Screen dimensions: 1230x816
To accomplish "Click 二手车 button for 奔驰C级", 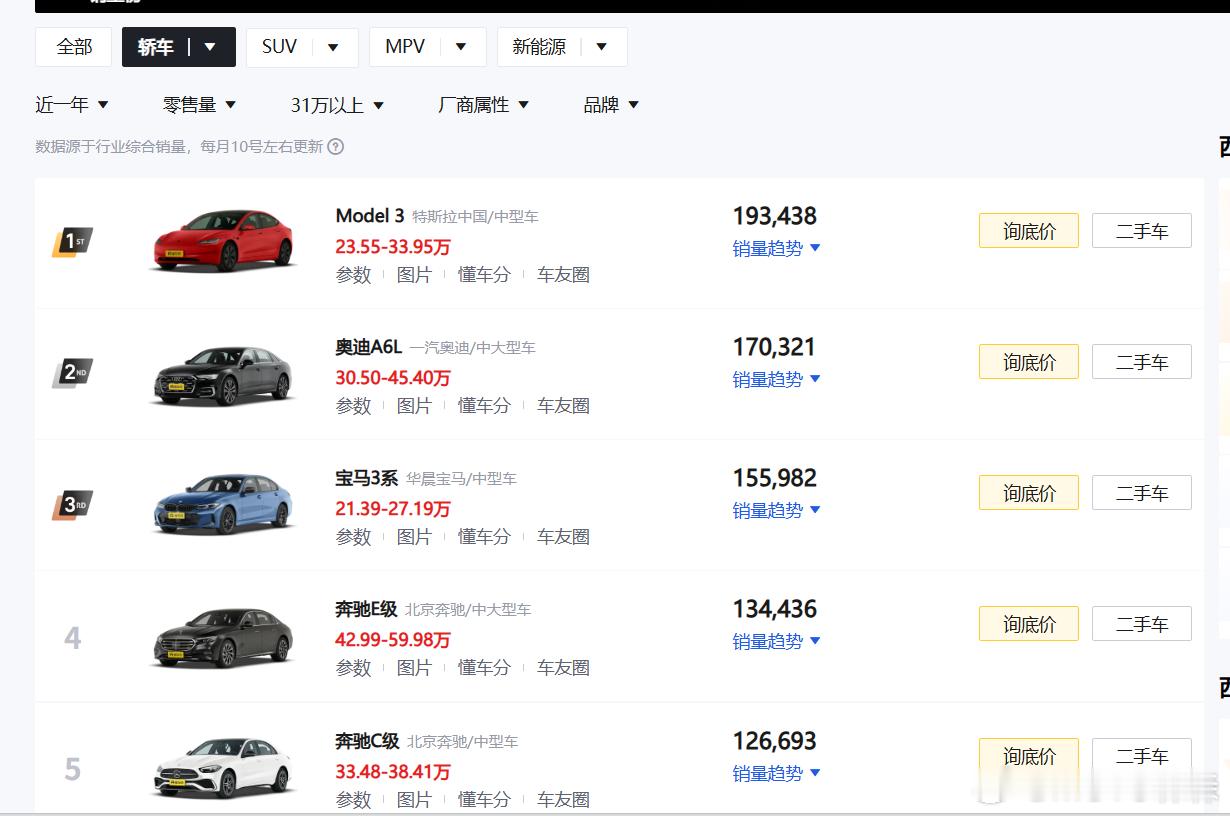I will point(1142,756).
